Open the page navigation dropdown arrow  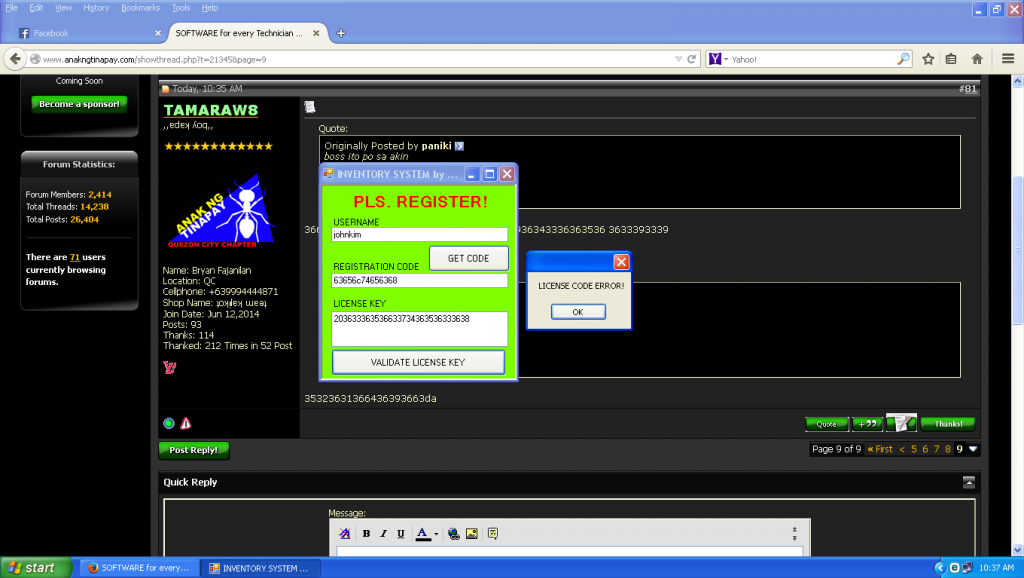coord(973,449)
